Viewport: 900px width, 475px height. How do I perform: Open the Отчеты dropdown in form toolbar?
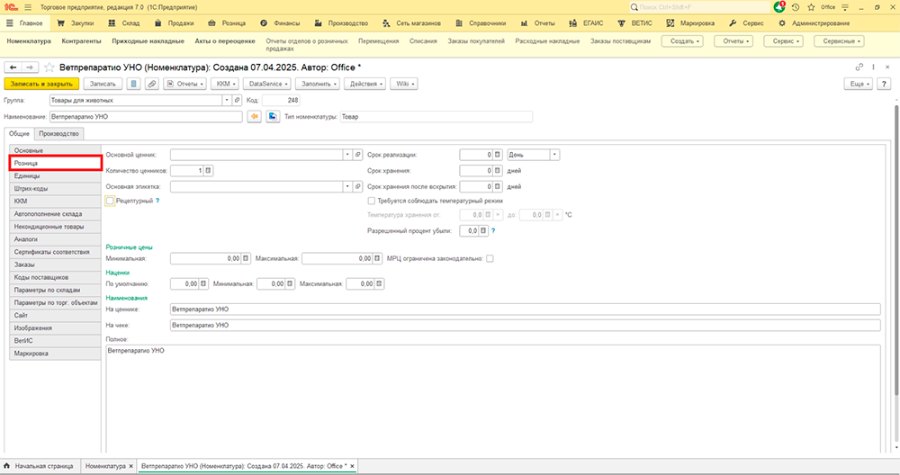pyautogui.click(x=185, y=84)
